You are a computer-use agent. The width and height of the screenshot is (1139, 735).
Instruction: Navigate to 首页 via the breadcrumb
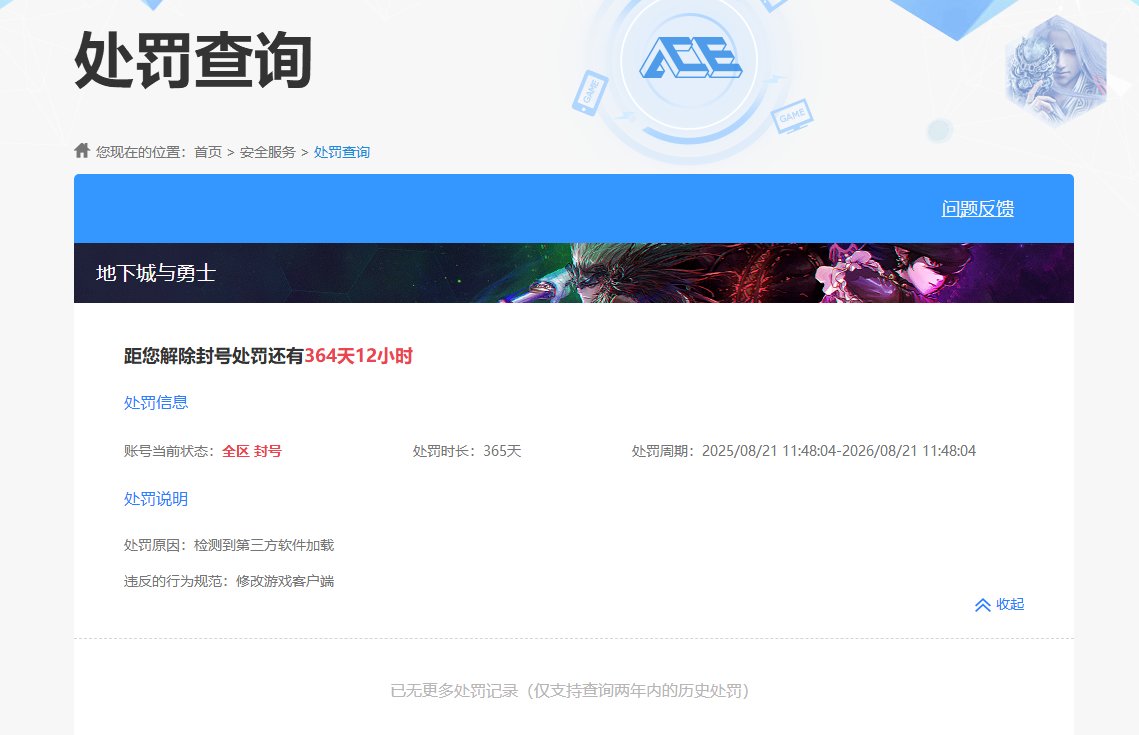click(x=208, y=151)
